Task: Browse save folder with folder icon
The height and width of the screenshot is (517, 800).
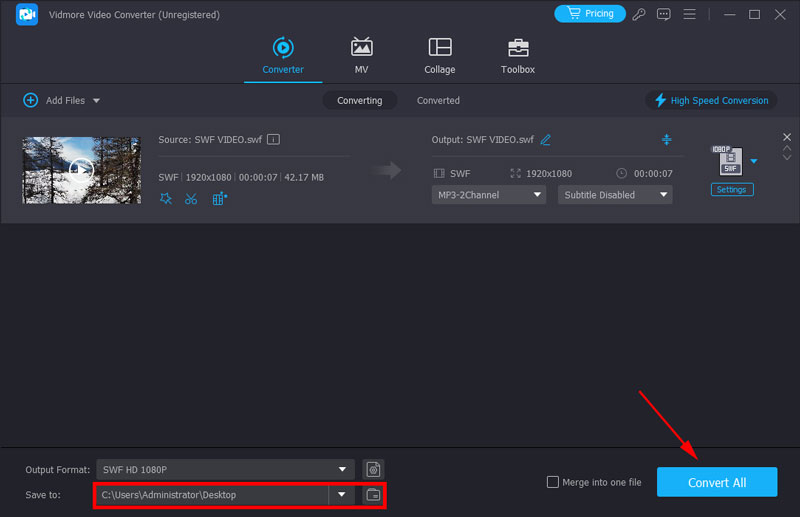Action: 373,495
